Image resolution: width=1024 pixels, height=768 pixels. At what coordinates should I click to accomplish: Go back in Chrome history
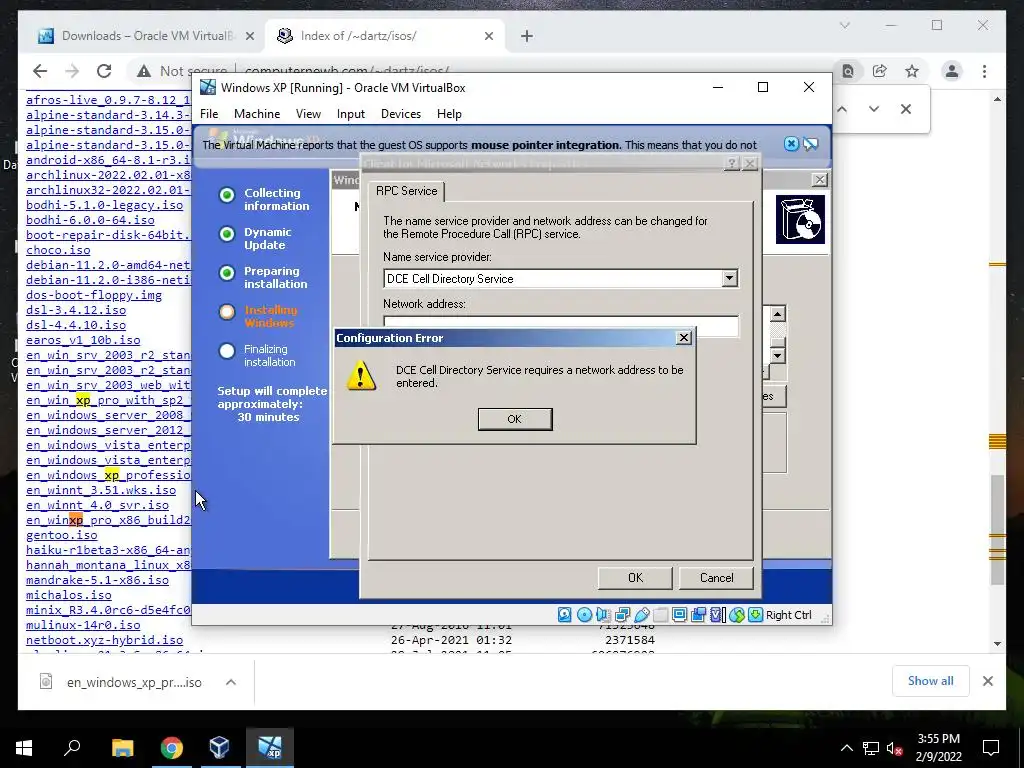pos(40,71)
